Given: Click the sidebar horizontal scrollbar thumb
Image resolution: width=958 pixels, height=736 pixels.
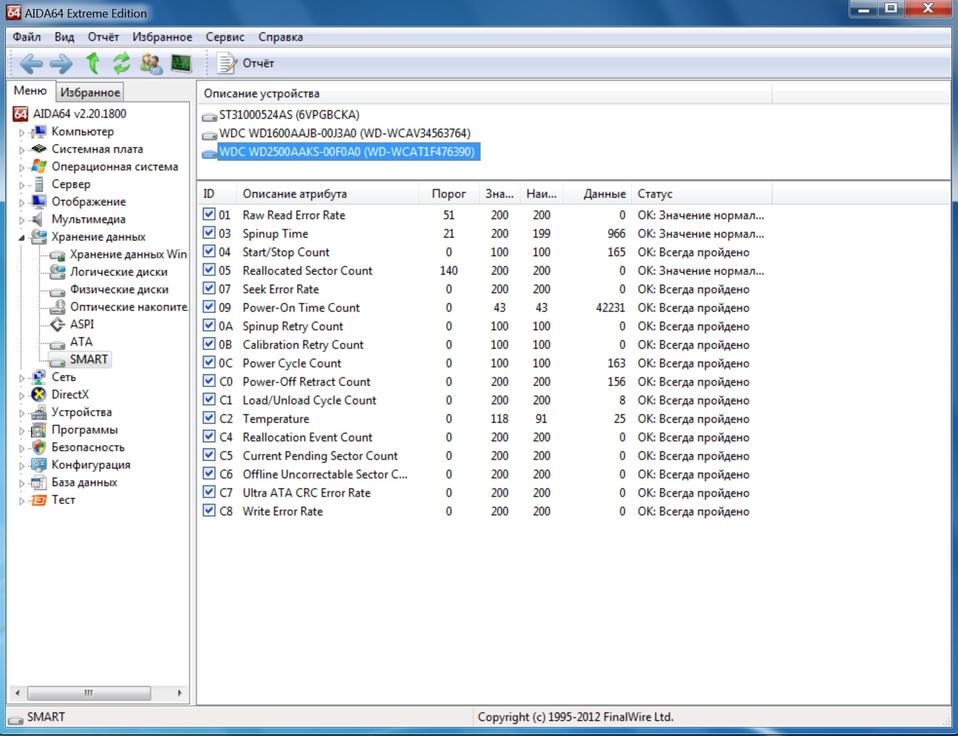Looking at the screenshot, I should 89,693.
